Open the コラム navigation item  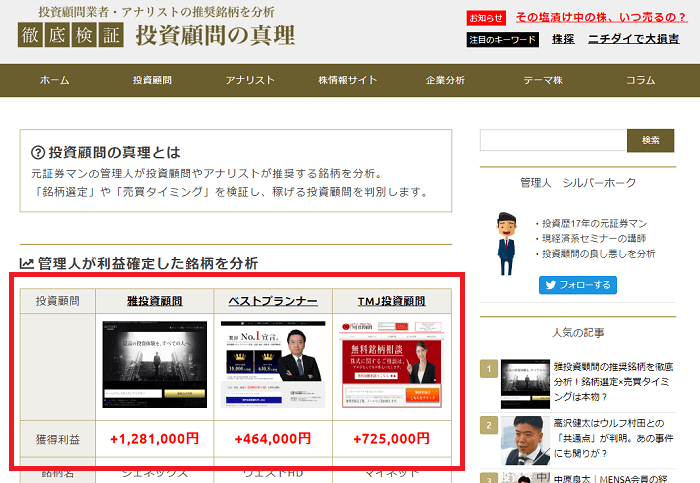click(x=641, y=80)
